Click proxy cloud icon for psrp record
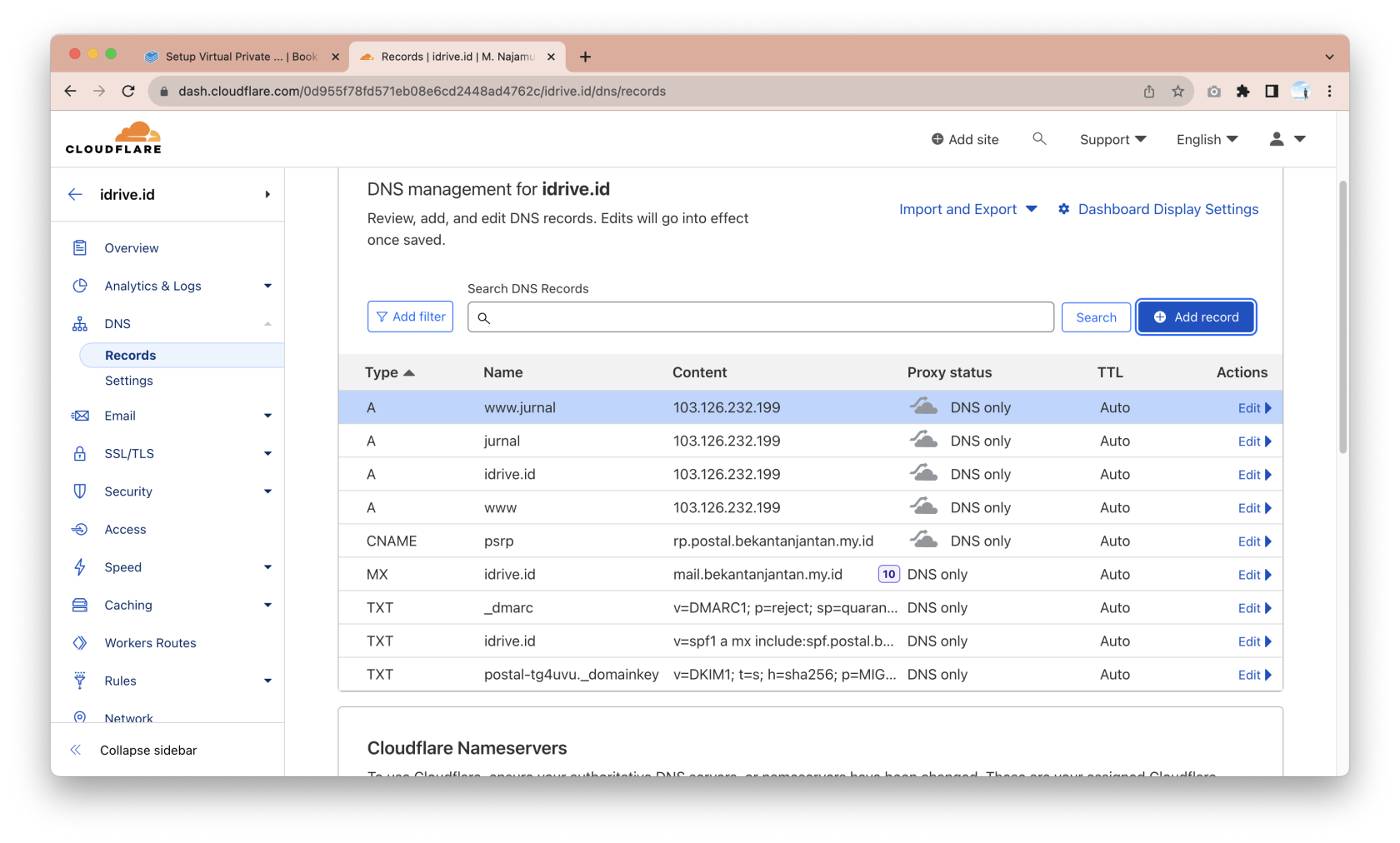The width and height of the screenshot is (1400, 843). coord(923,540)
